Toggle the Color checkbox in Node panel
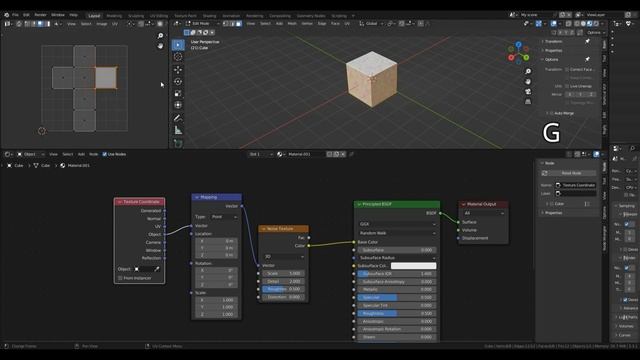640x360 pixels. [552, 204]
